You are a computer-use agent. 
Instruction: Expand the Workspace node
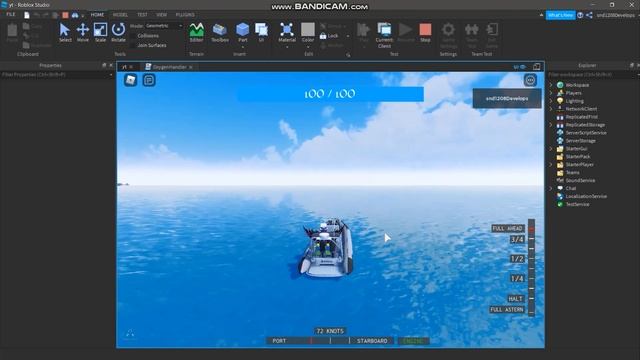click(551, 85)
